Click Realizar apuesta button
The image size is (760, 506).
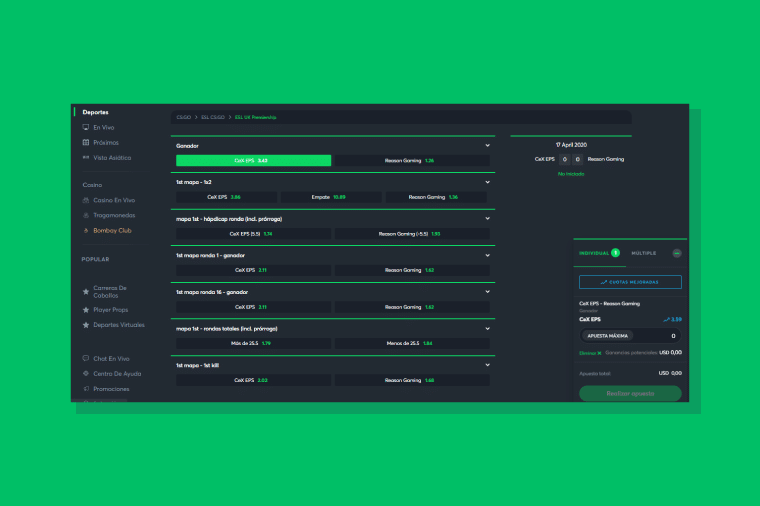click(x=630, y=394)
